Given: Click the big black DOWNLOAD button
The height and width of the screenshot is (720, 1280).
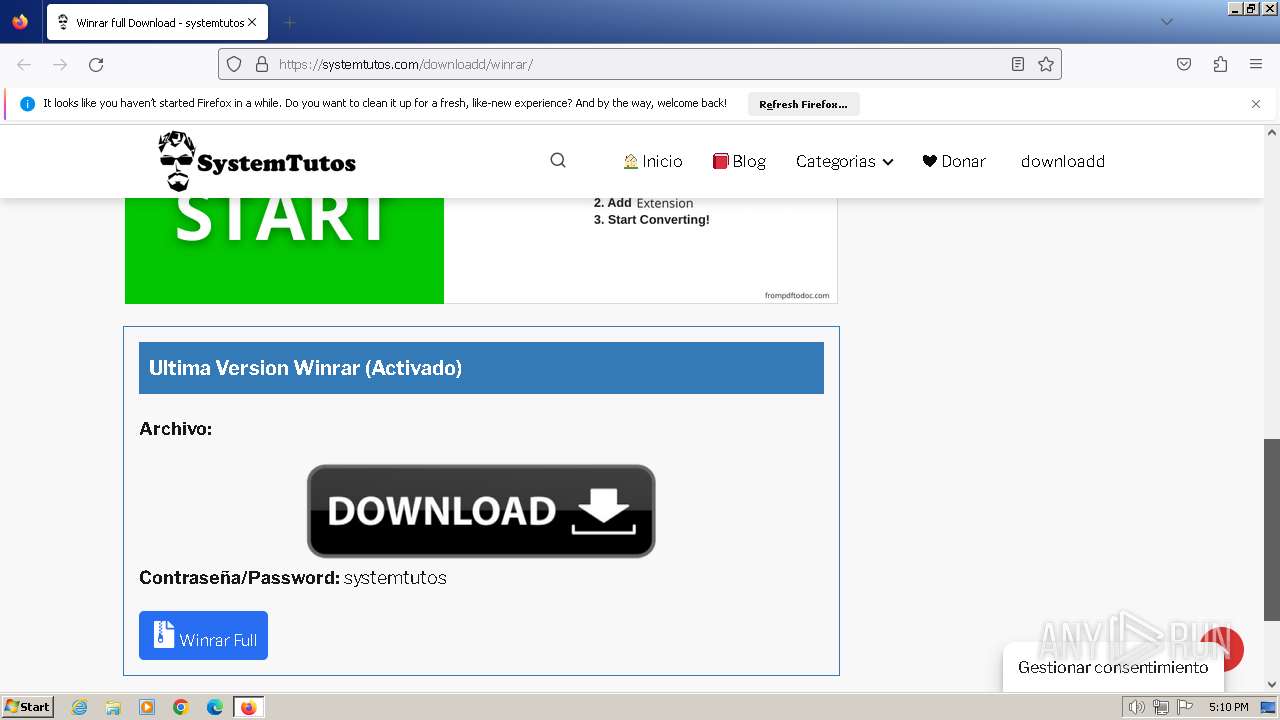Looking at the screenshot, I should click(481, 511).
